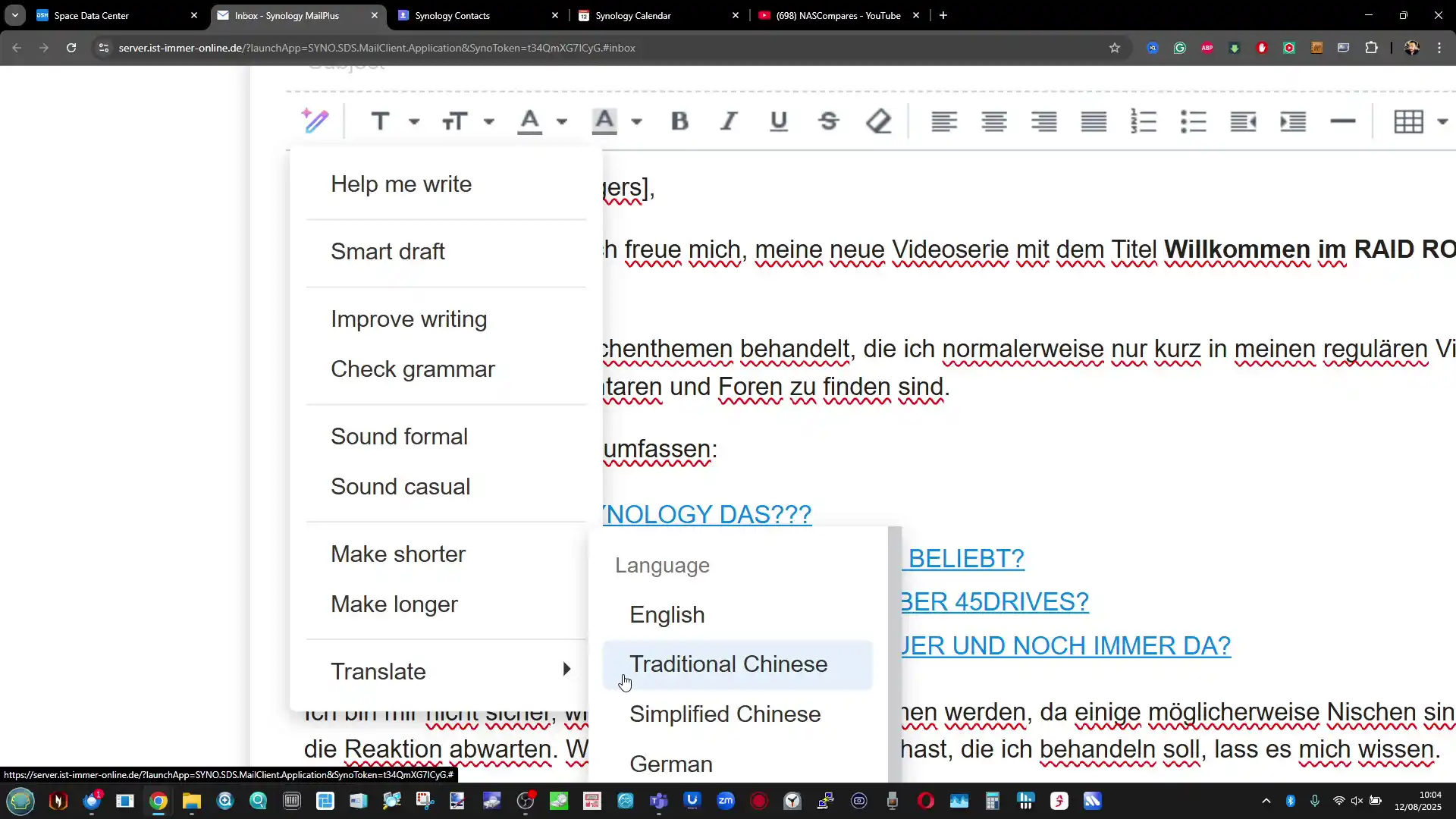Choose Improve writing
1456x819 pixels.
click(446, 319)
